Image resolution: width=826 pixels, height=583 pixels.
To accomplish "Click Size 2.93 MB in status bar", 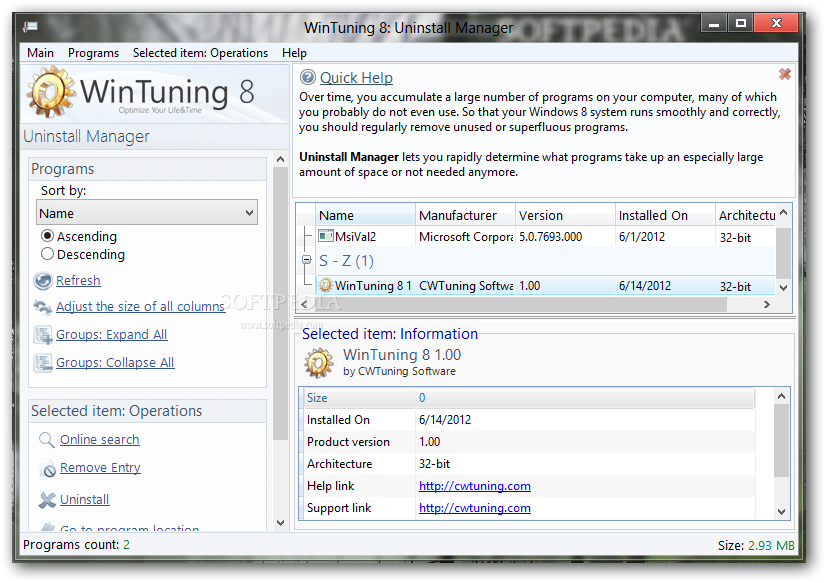I will click(756, 545).
